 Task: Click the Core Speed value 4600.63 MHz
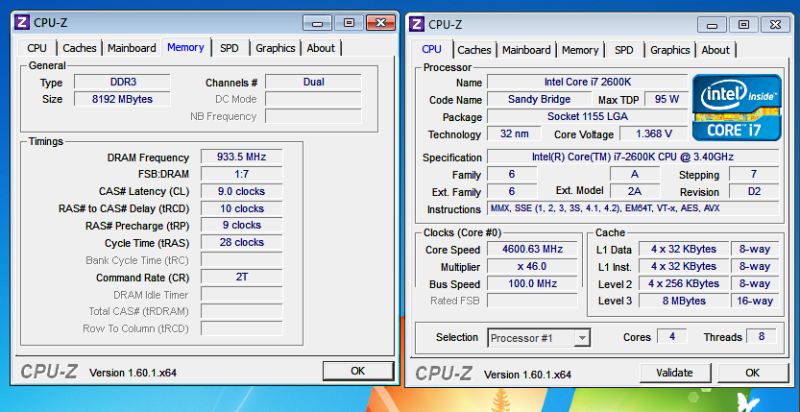point(532,249)
